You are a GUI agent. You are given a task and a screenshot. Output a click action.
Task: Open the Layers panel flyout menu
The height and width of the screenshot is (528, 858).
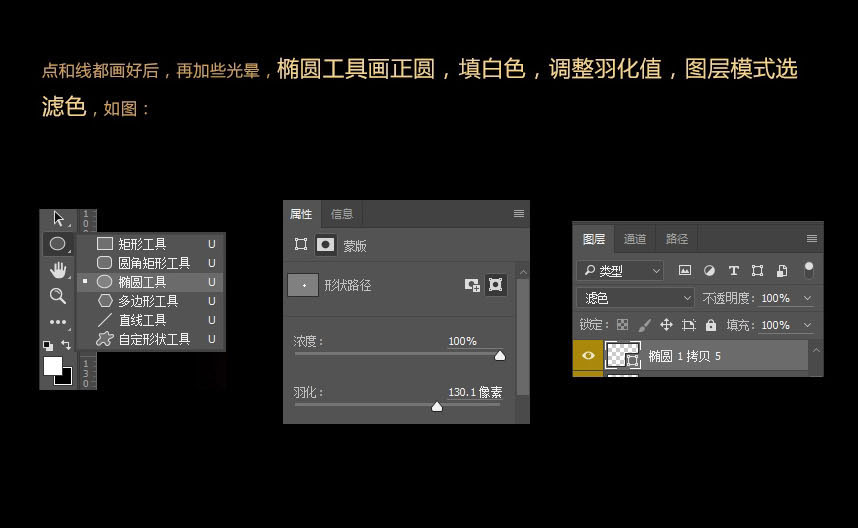(x=812, y=239)
